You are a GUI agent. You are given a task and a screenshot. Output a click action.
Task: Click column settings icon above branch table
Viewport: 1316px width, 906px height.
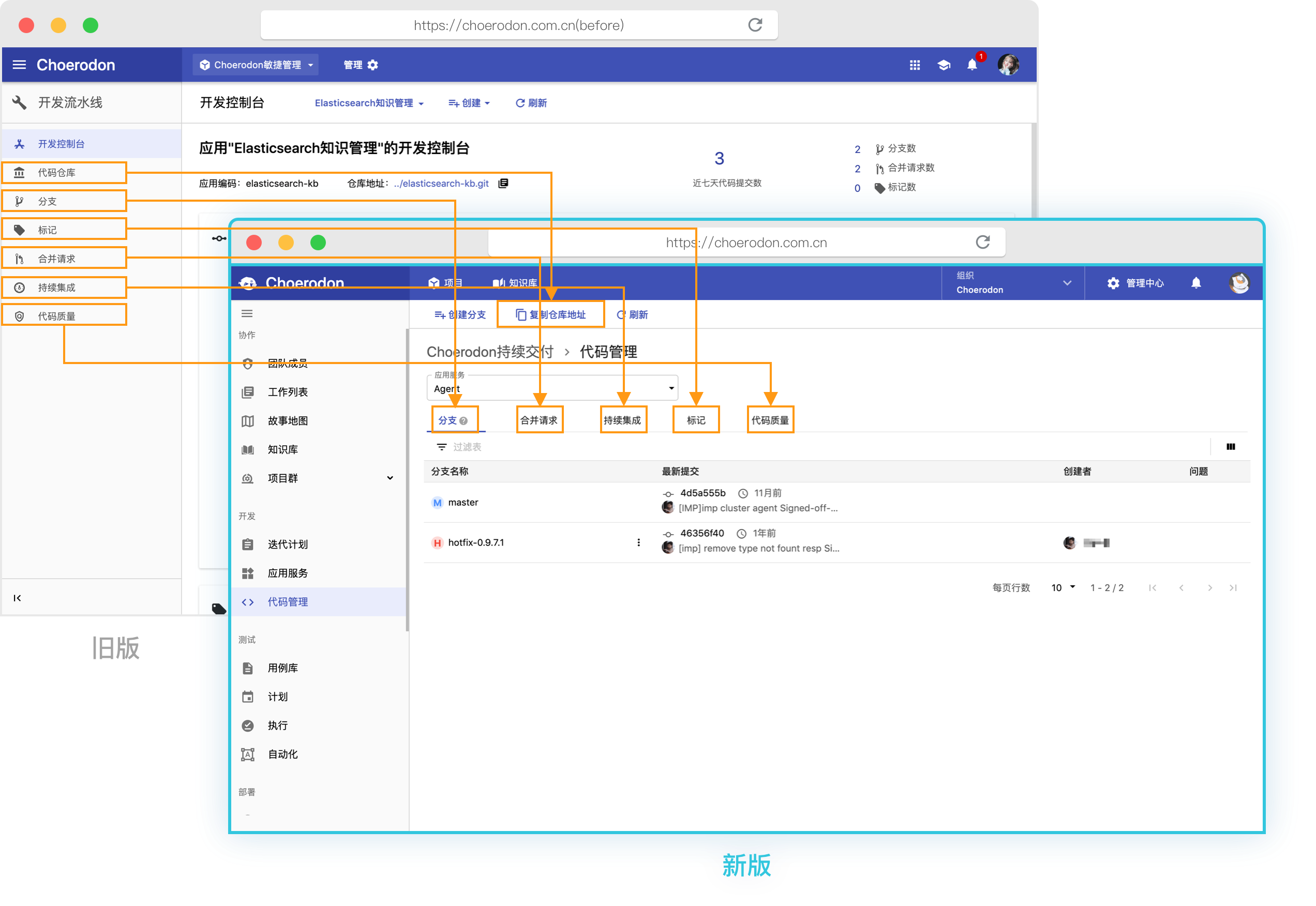click(x=1230, y=447)
